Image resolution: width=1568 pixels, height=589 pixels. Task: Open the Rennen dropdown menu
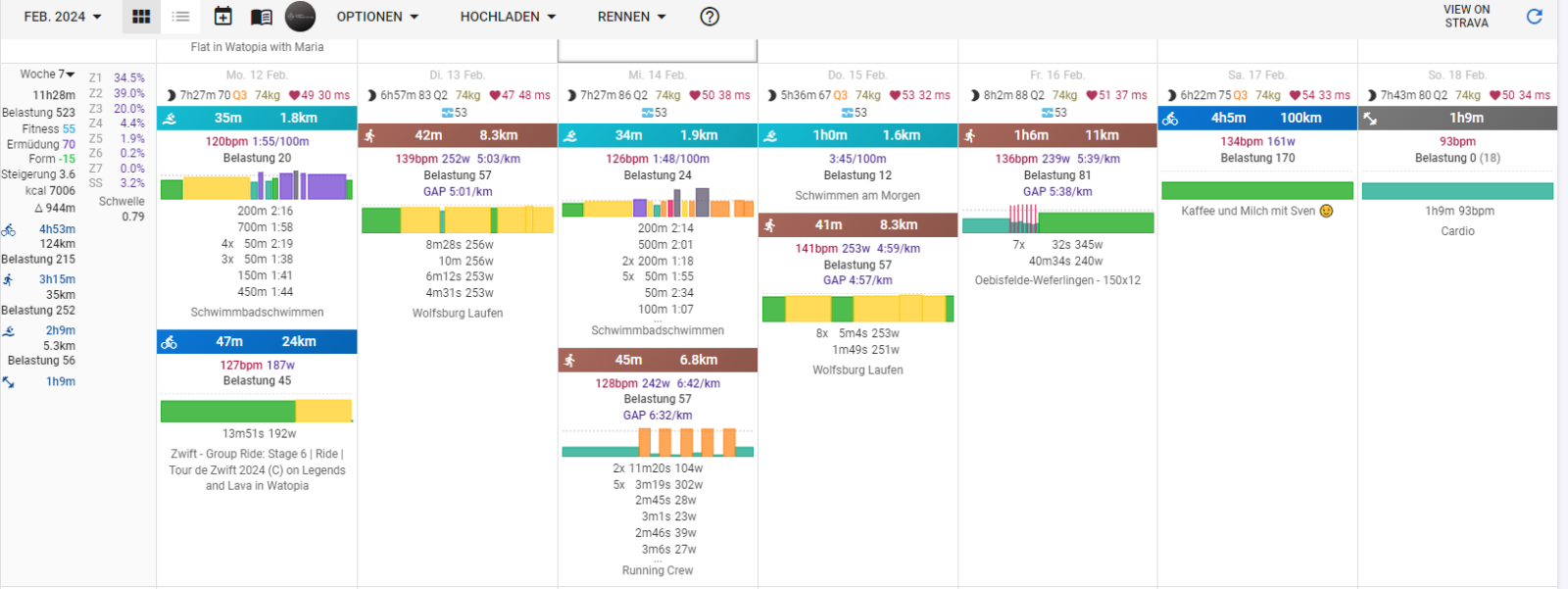tap(631, 17)
